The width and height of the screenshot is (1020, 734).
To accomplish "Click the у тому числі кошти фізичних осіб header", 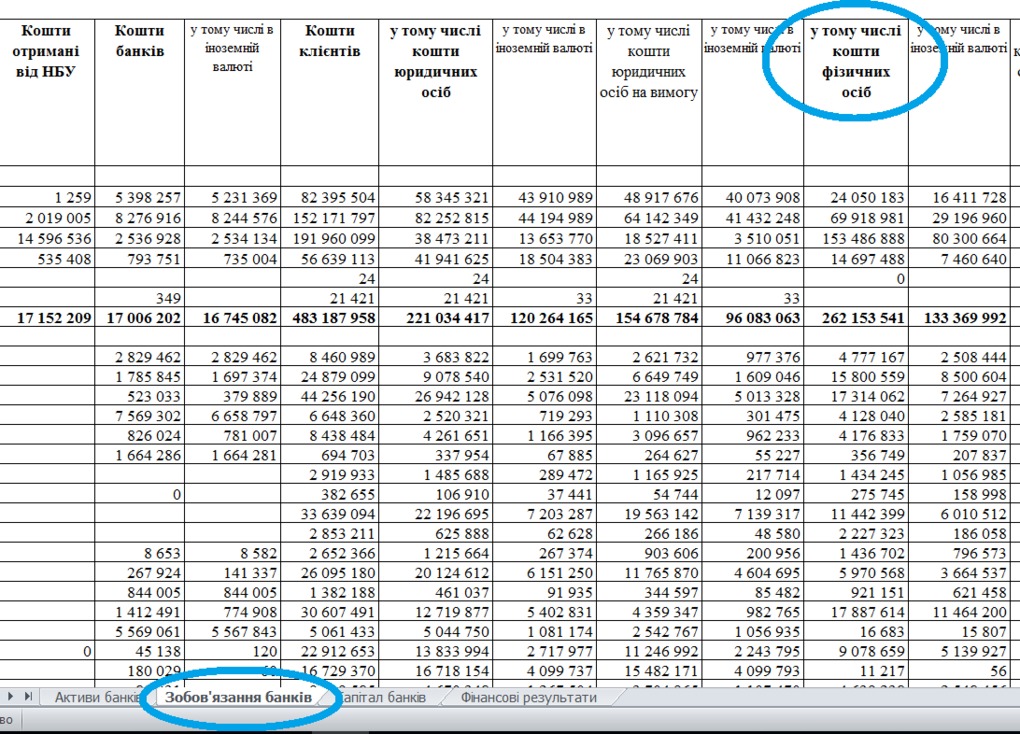I will [856, 62].
